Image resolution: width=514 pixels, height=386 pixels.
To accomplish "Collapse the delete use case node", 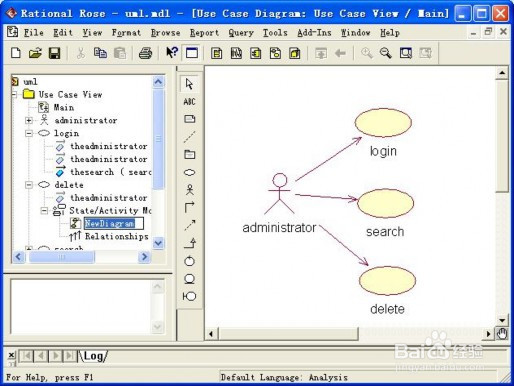I will click(29, 185).
